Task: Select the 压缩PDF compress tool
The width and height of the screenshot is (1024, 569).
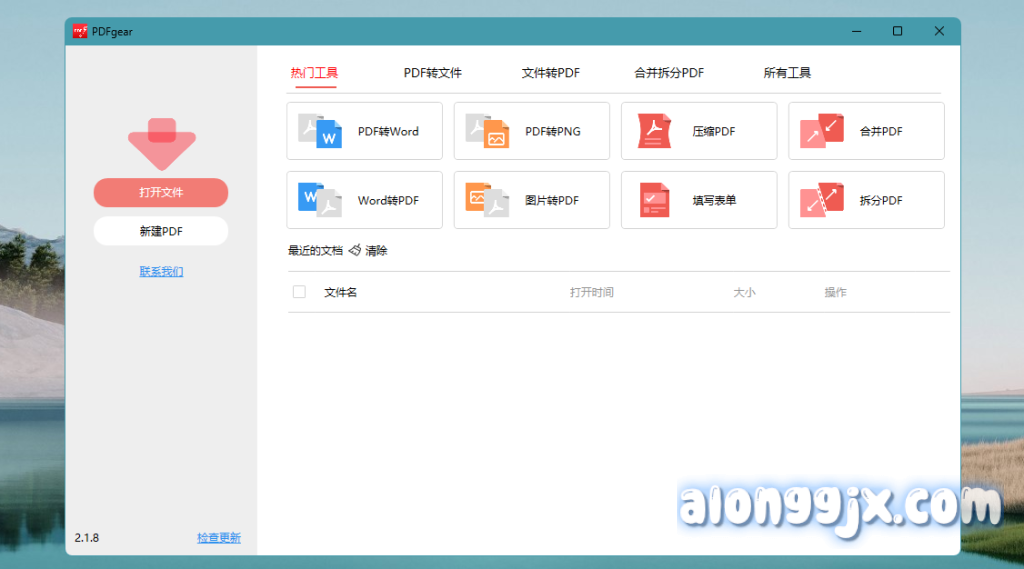Action: pyautogui.click(x=698, y=131)
